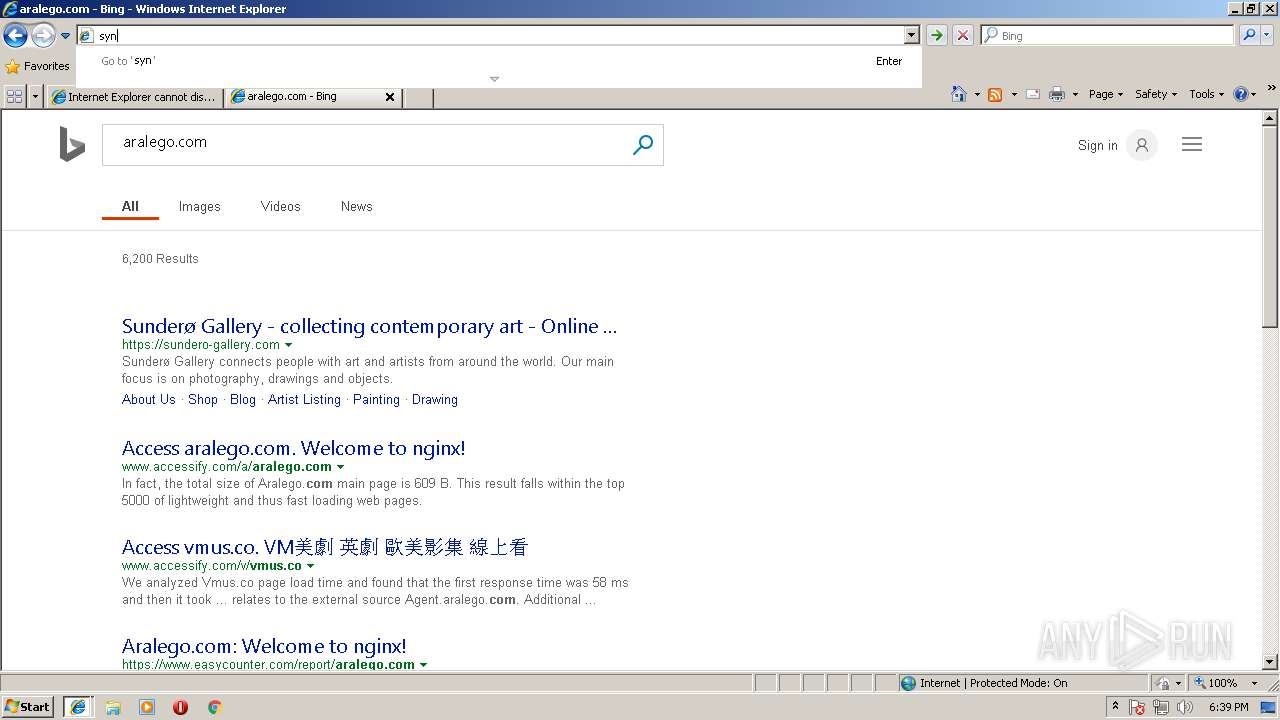Select the Images results tab
Image resolution: width=1280 pixels, height=720 pixels.
[199, 206]
